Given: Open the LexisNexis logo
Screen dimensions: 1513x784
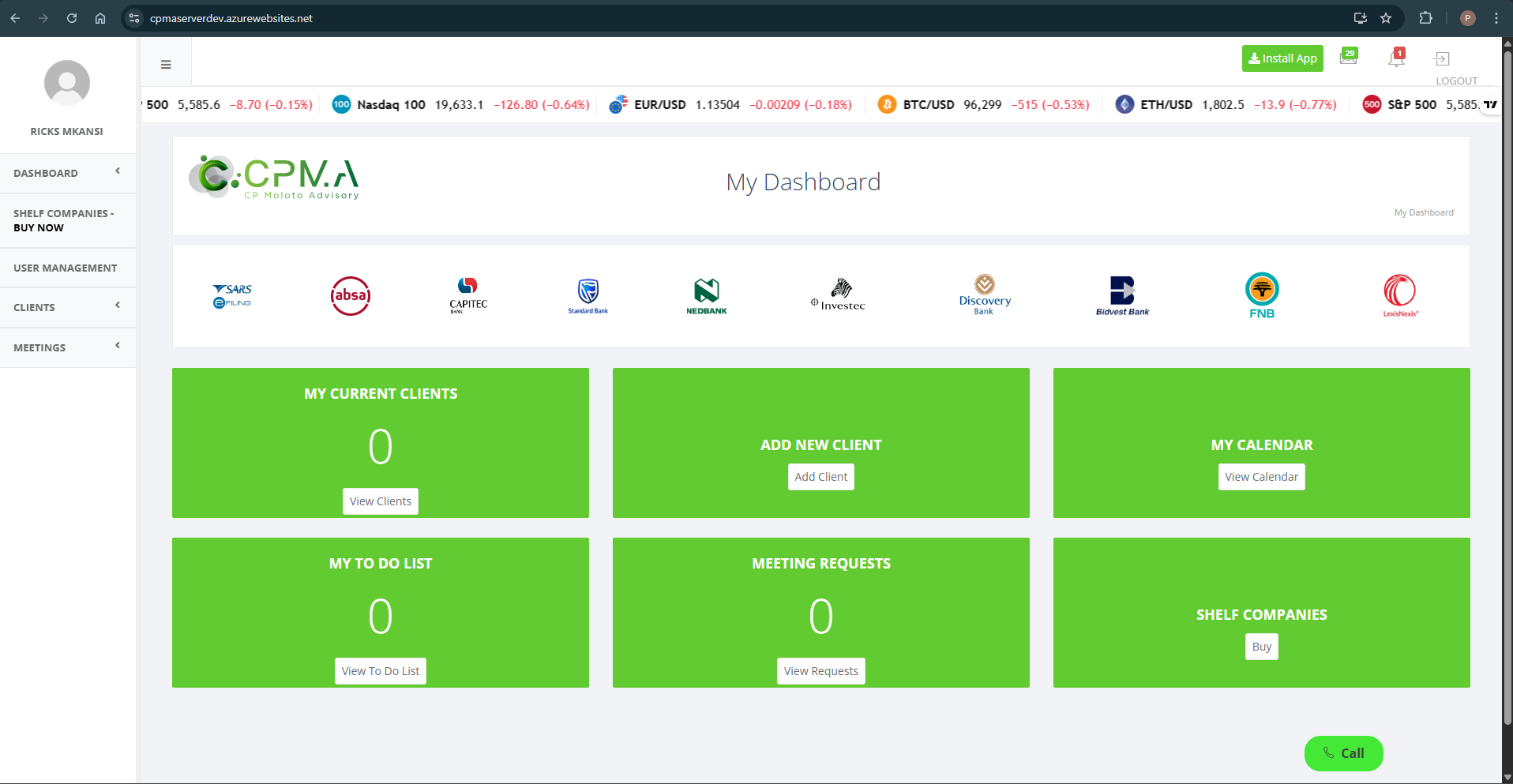Looking at the screenshot, I should click(1400, 296).
